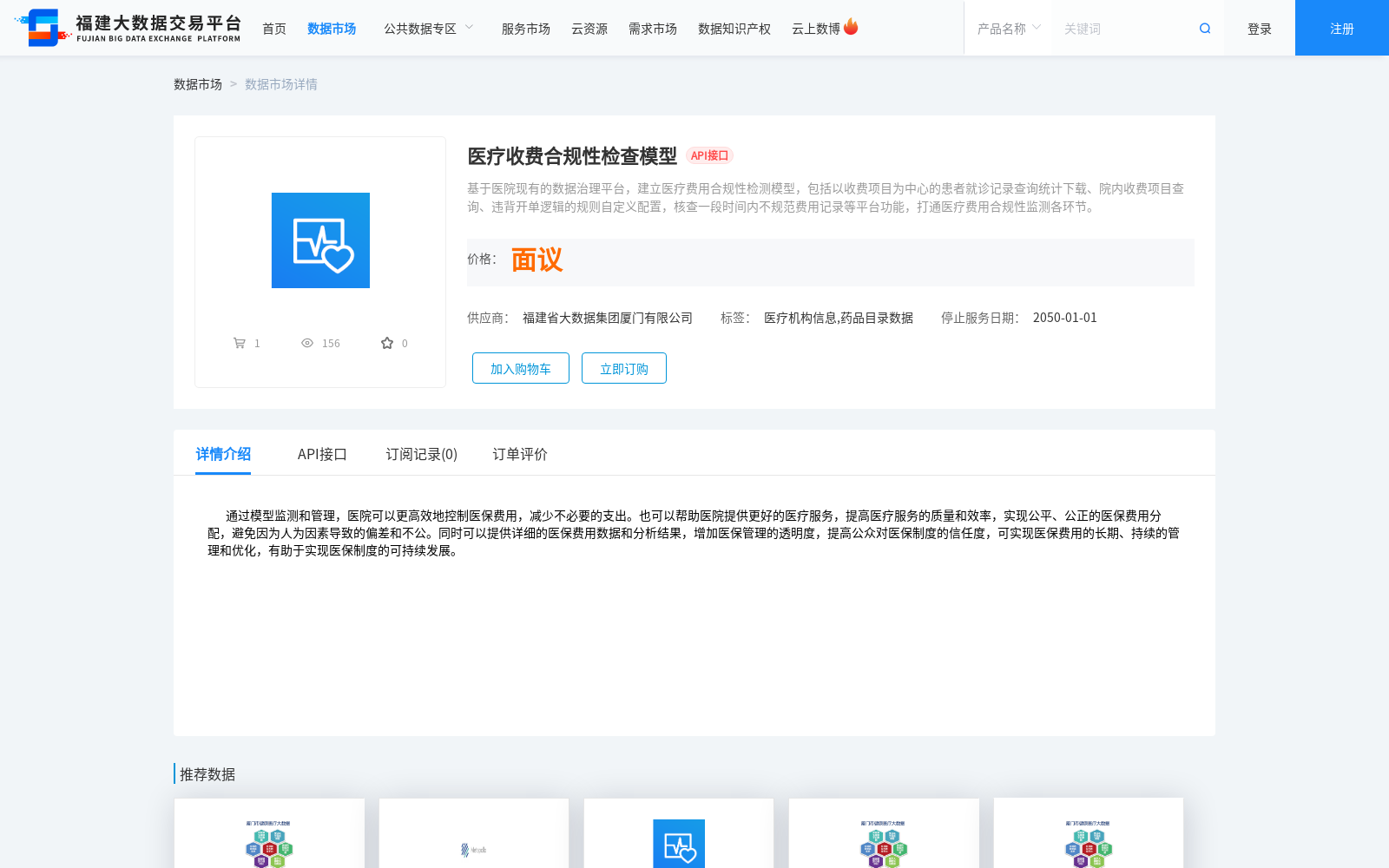Click the shopping cart count icon
The image size is (1389, 868).
[x=240, y=343]
